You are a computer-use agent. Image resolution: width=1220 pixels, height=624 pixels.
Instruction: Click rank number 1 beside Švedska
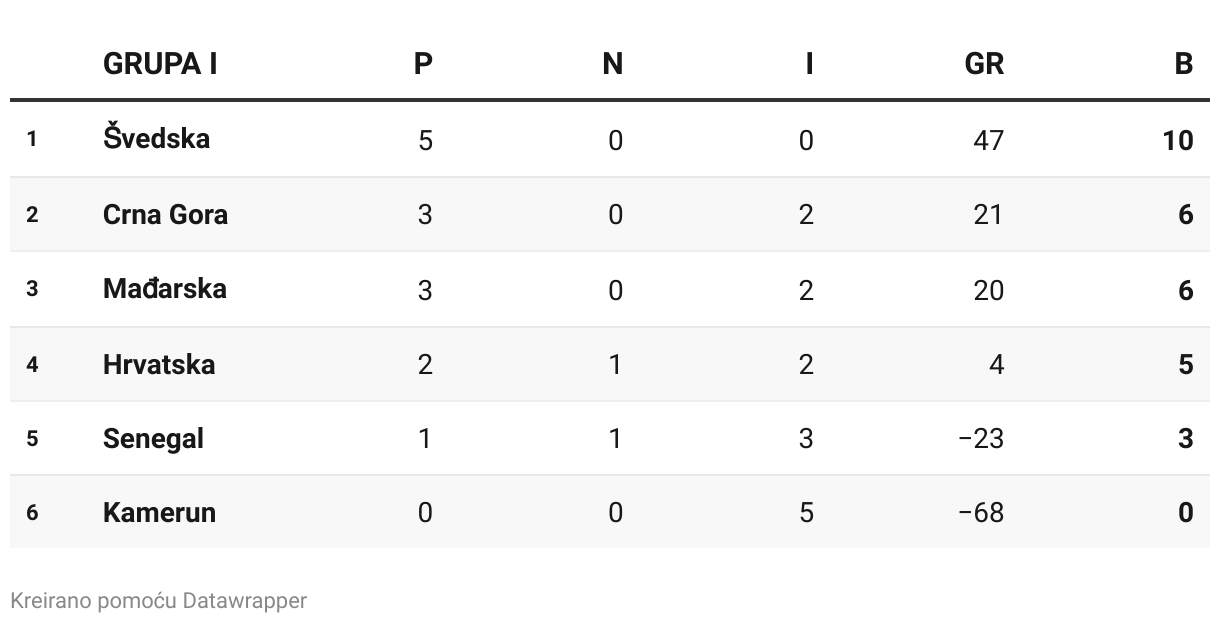tap(32, 139)
